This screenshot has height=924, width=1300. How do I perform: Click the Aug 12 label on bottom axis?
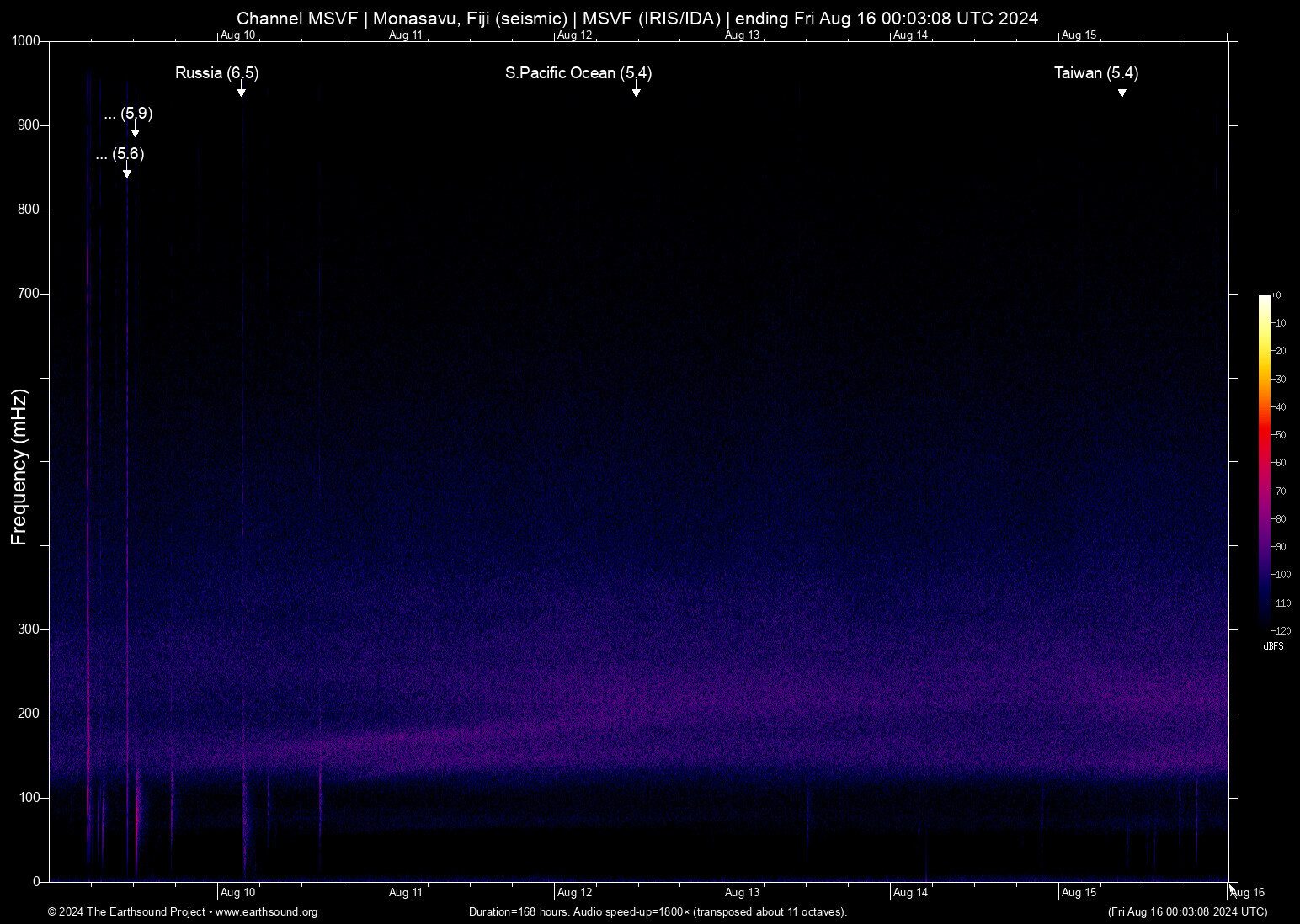[x=575, y=893]
